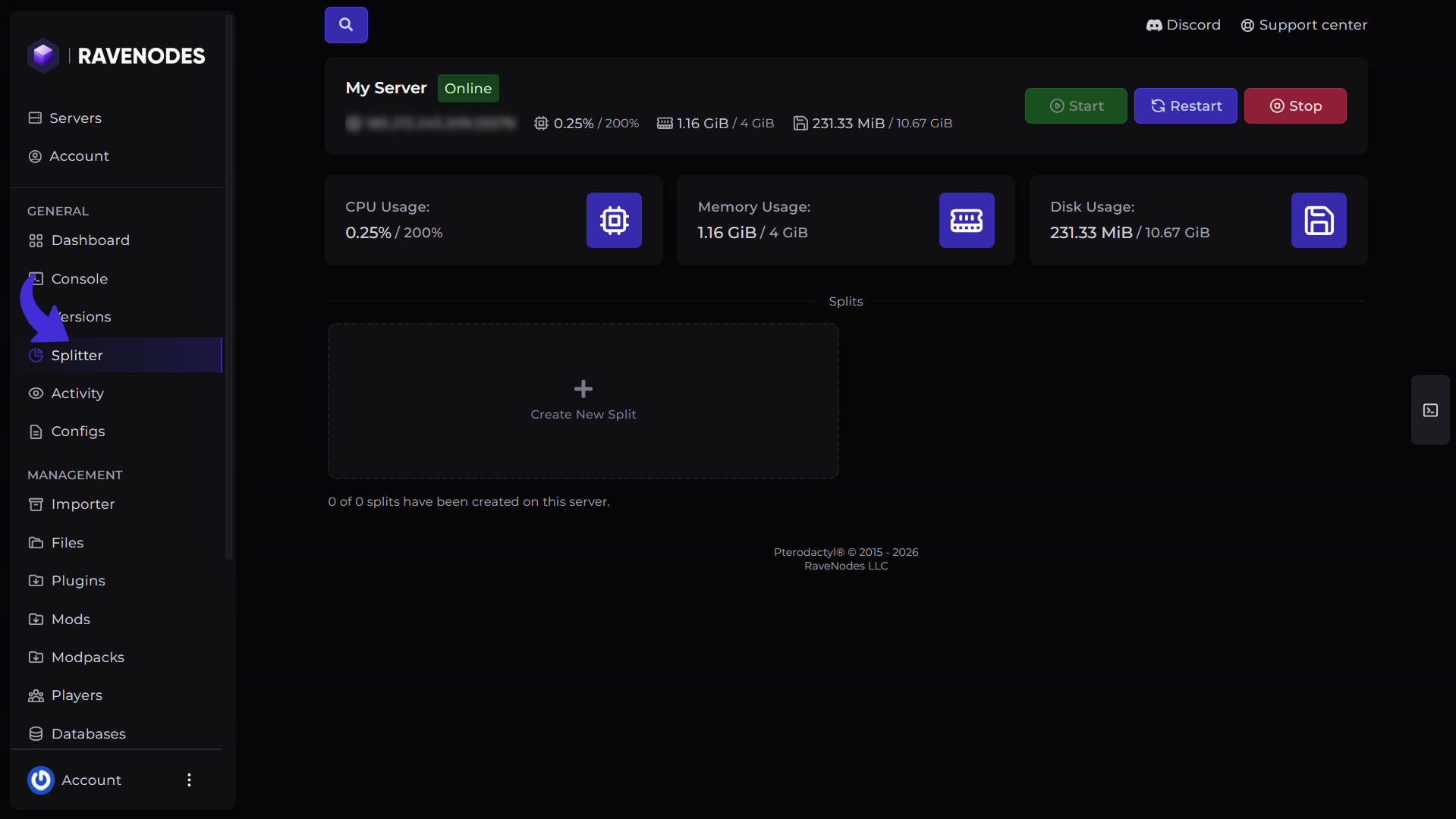Click the CPU usage chip icon
This screenshot has height=819, width=1456.
pos(614,220)
